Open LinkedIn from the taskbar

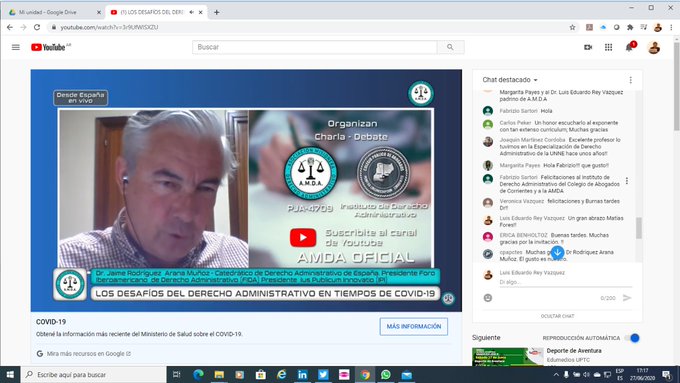302,374
